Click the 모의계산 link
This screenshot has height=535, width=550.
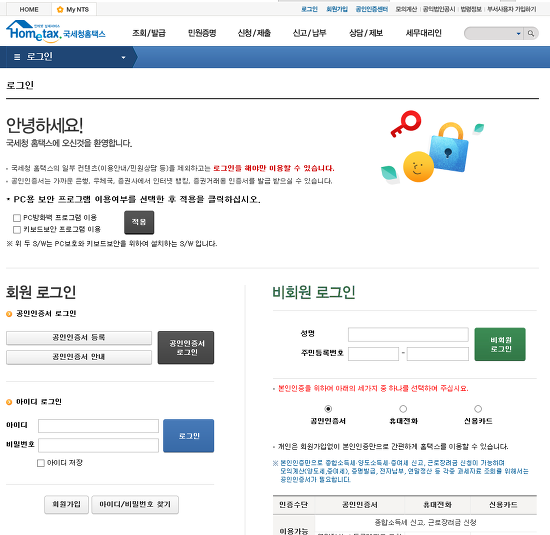click(x=406, y=9)
